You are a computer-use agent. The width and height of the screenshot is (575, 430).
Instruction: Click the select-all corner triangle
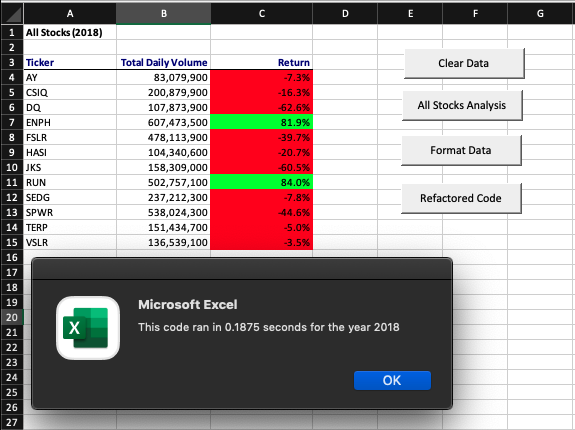[x=12, y=14]
